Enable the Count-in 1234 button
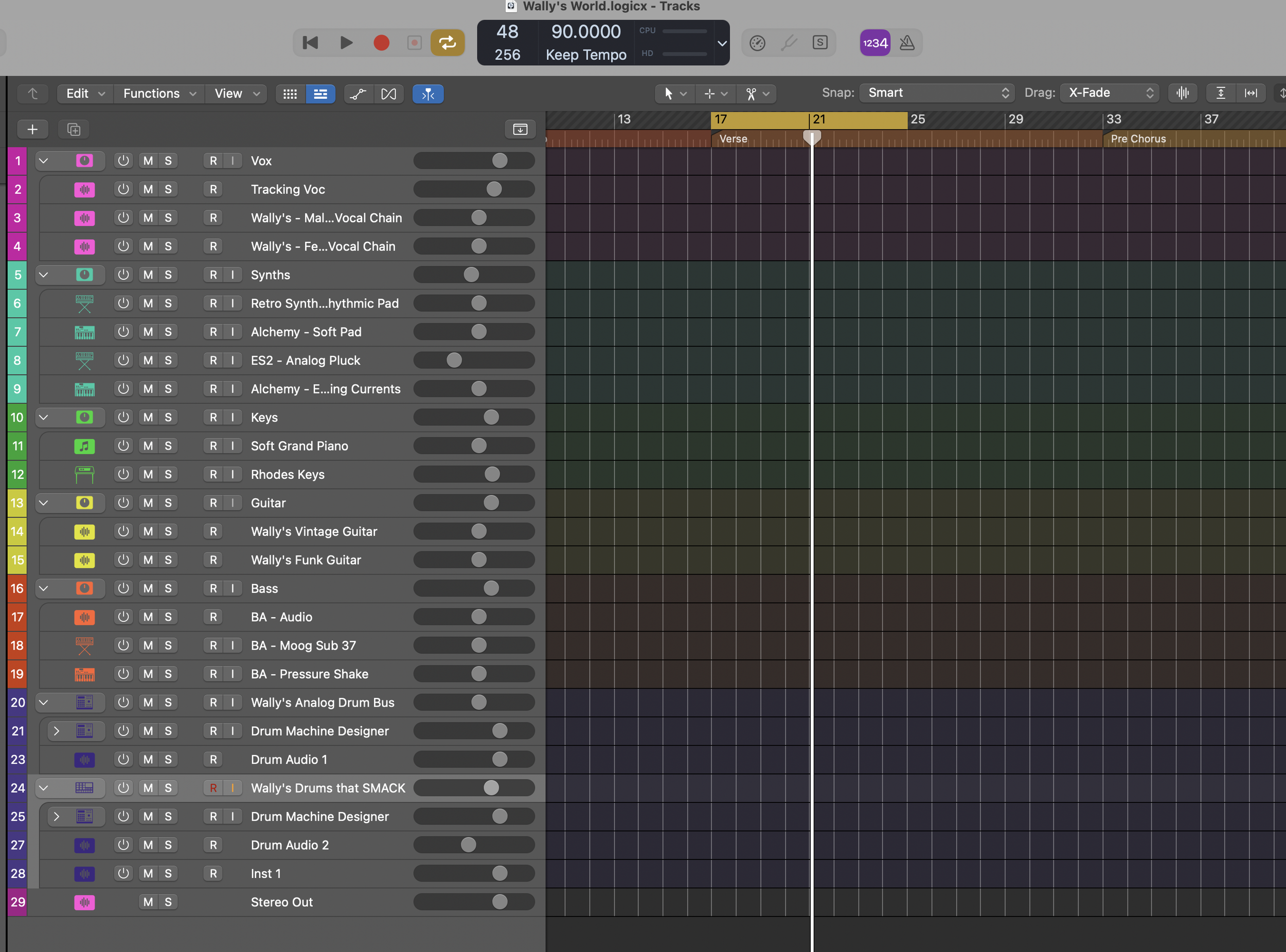Screen dimensions: 1286x952 (874, 43)
